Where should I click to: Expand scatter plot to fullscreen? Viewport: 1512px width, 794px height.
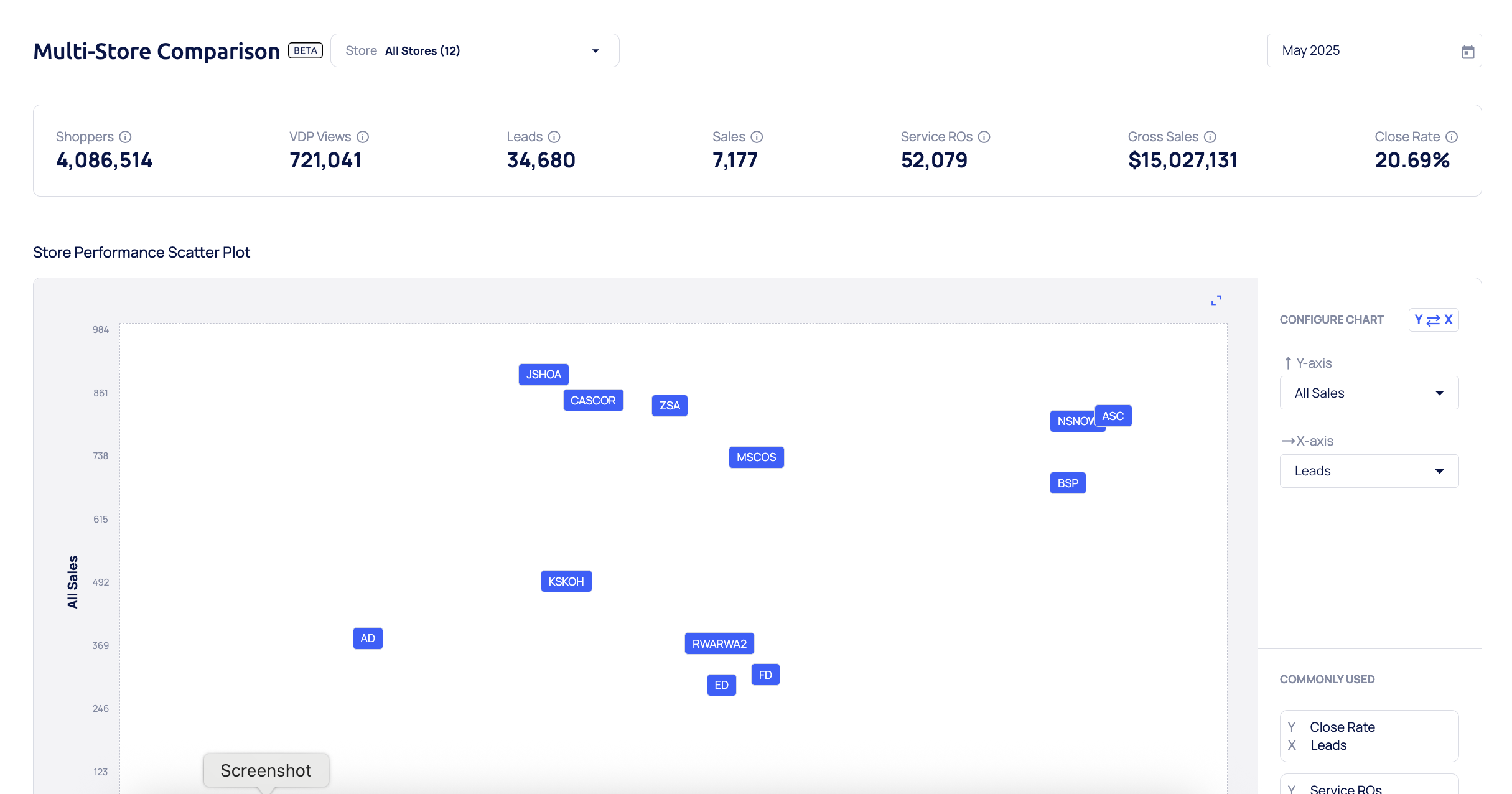coord(1216,301)
